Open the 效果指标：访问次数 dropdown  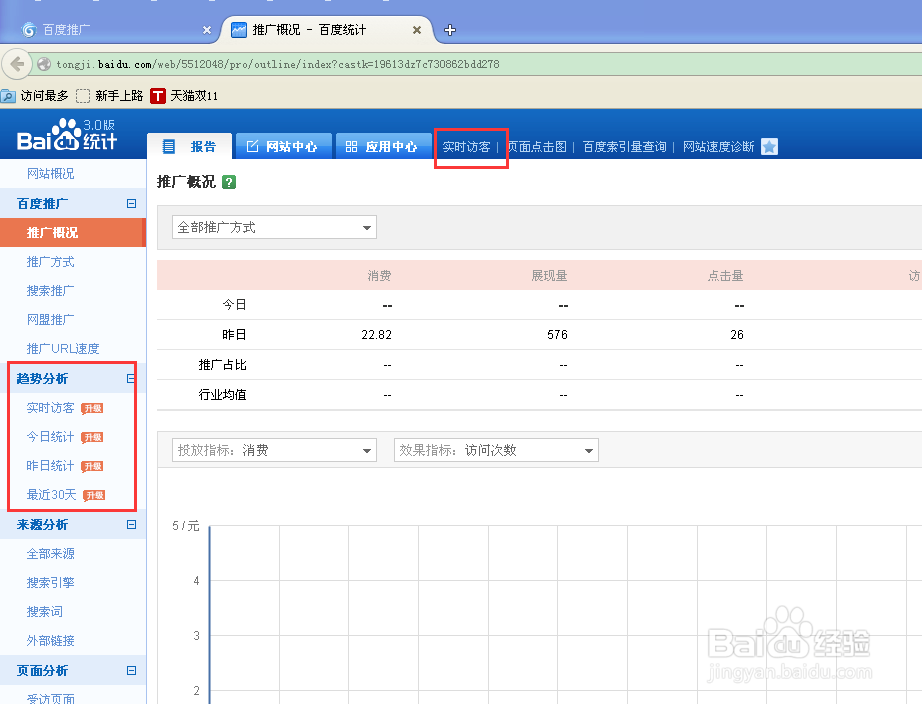coord(496,450)
